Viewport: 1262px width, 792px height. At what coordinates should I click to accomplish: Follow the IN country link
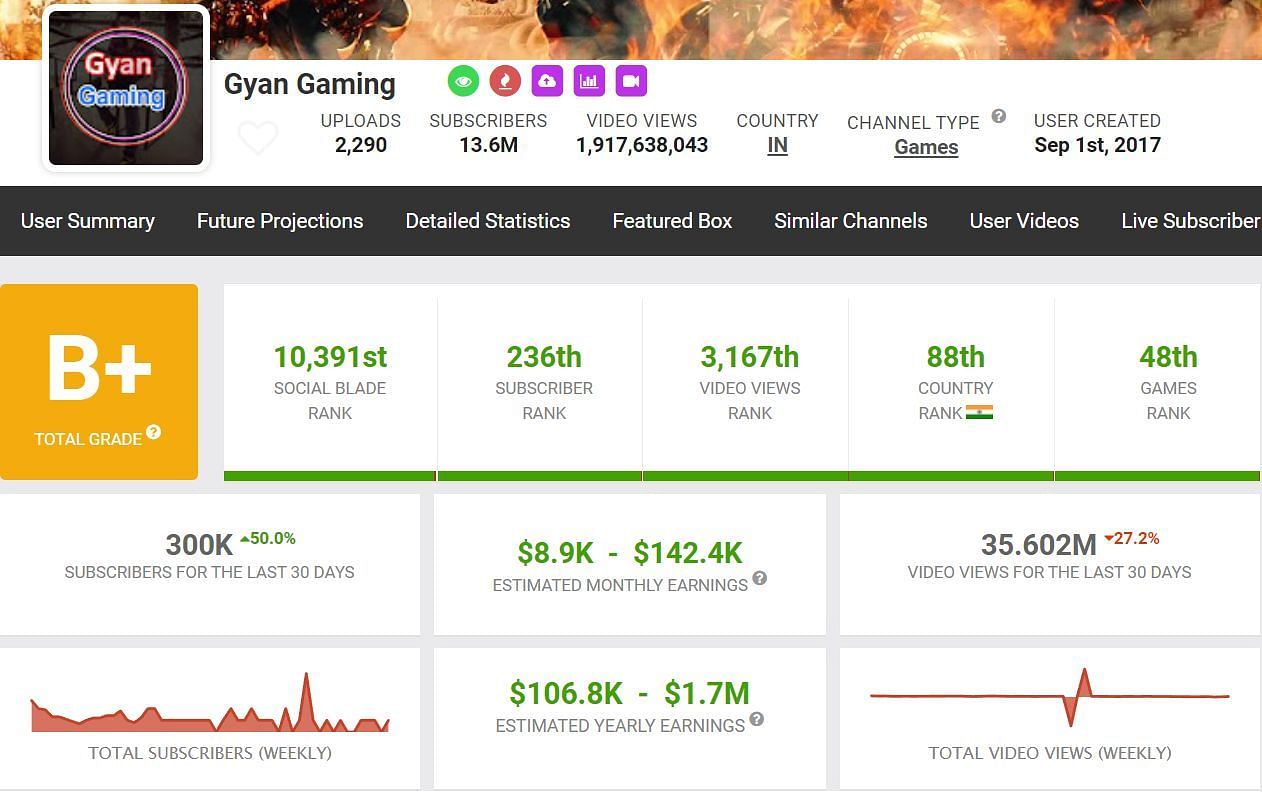click(777, 145)
